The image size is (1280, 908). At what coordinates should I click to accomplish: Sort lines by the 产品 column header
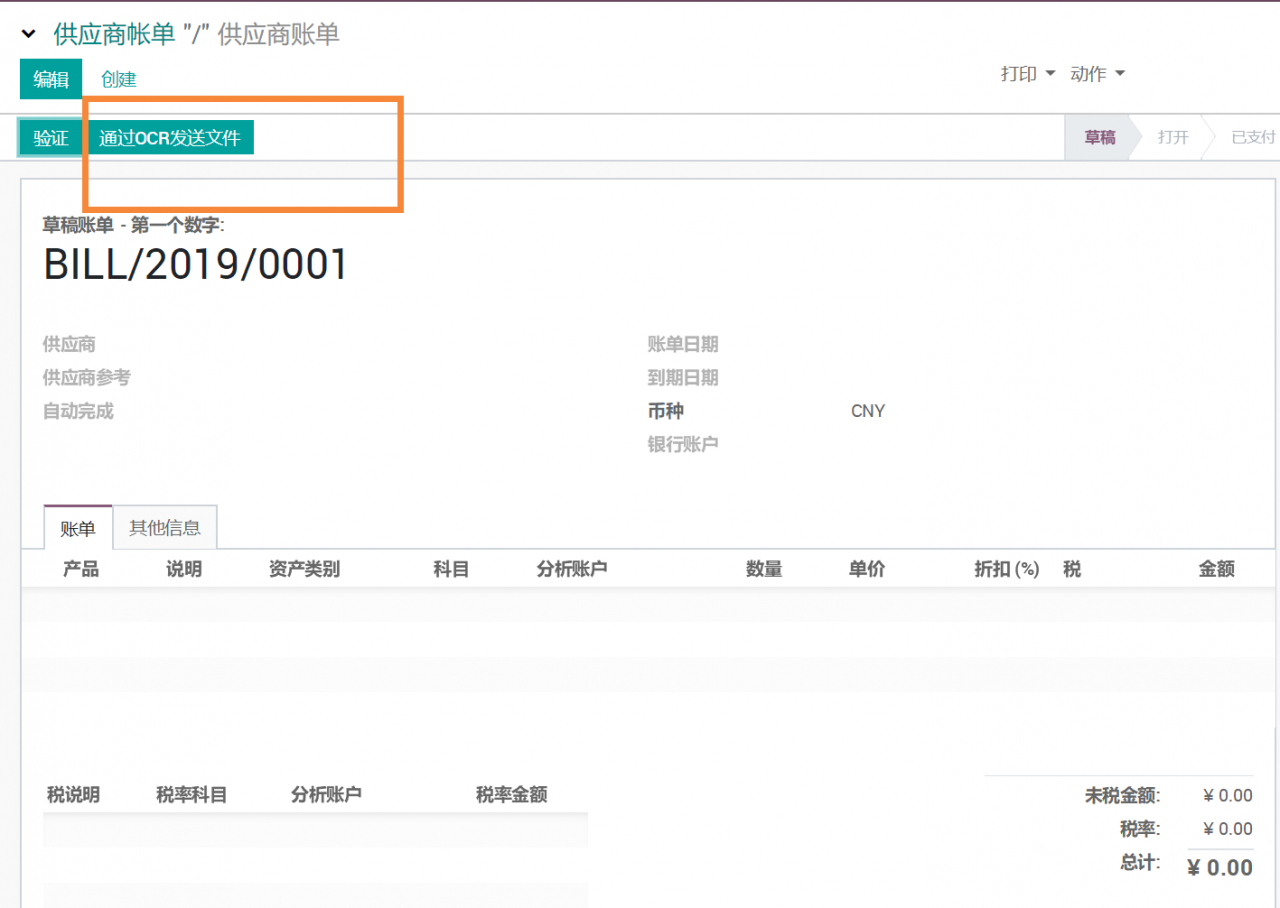click(x=81, y=569)
